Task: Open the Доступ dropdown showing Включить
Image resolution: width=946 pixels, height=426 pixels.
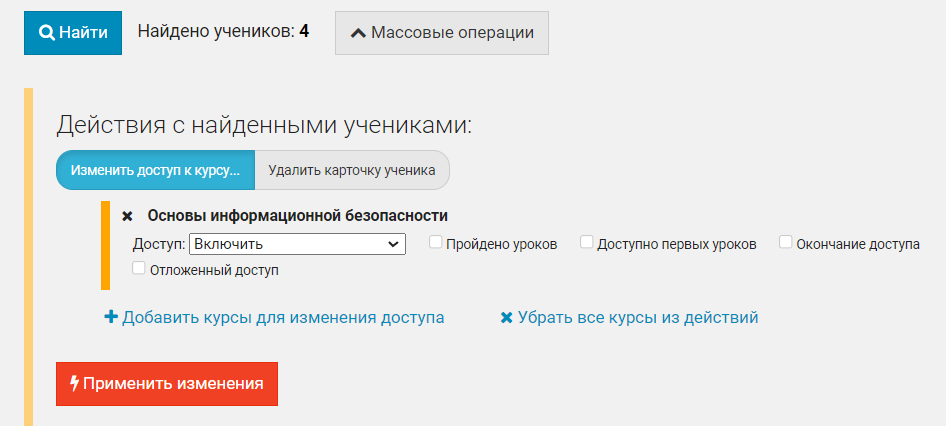Action: click(x=297, y=244)
